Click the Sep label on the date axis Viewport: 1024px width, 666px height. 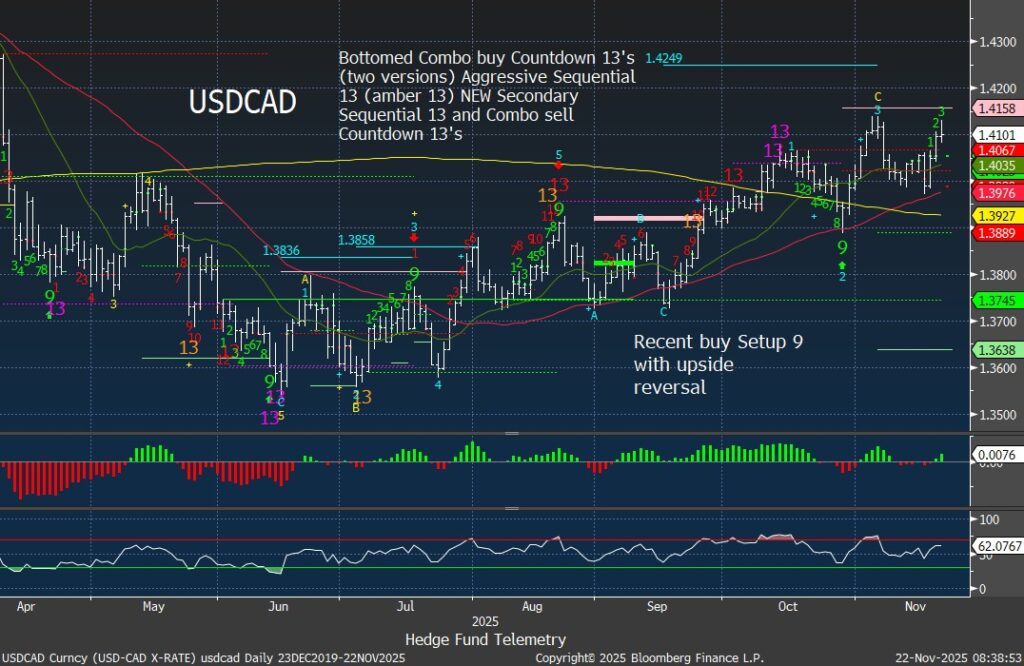[x=657, y=606]
